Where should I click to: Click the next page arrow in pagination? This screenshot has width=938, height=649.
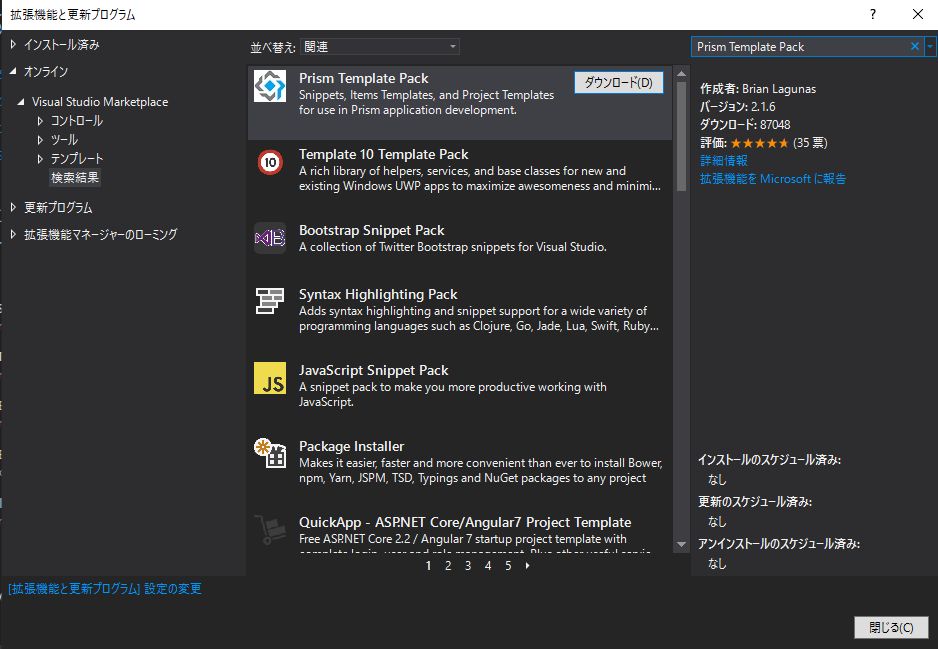click(x=527, y=565)
